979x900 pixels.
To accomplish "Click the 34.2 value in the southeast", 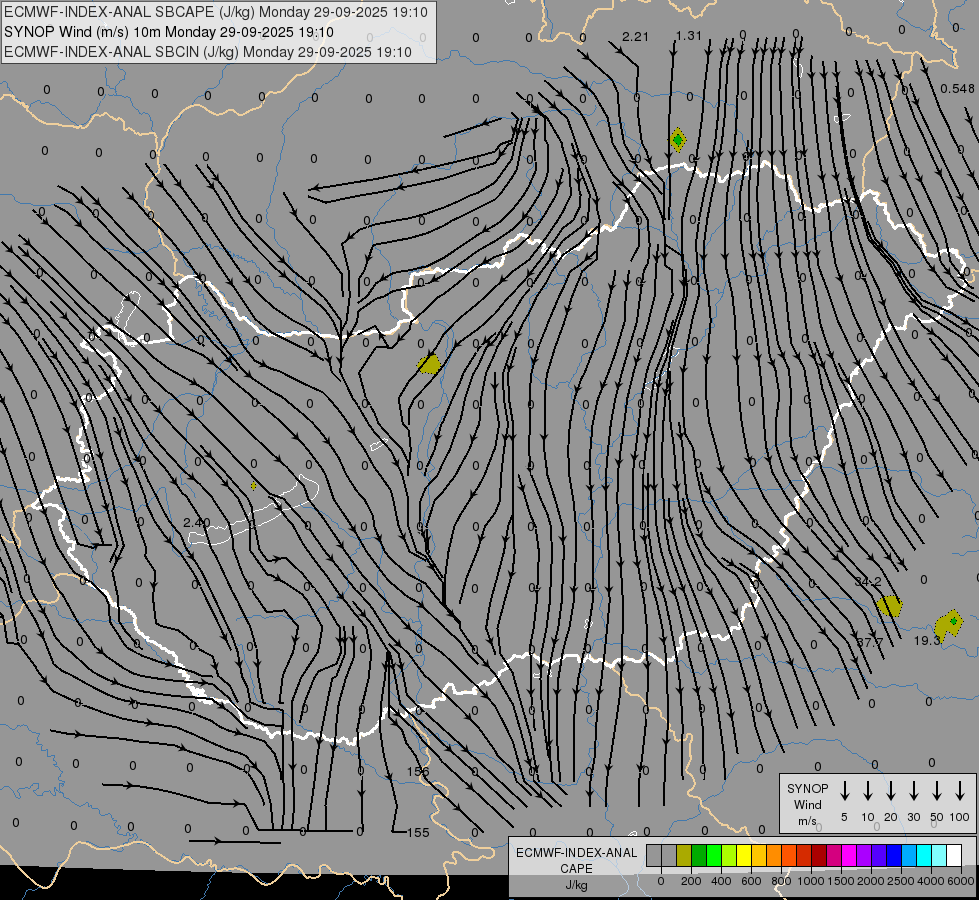I will (868, 581).
